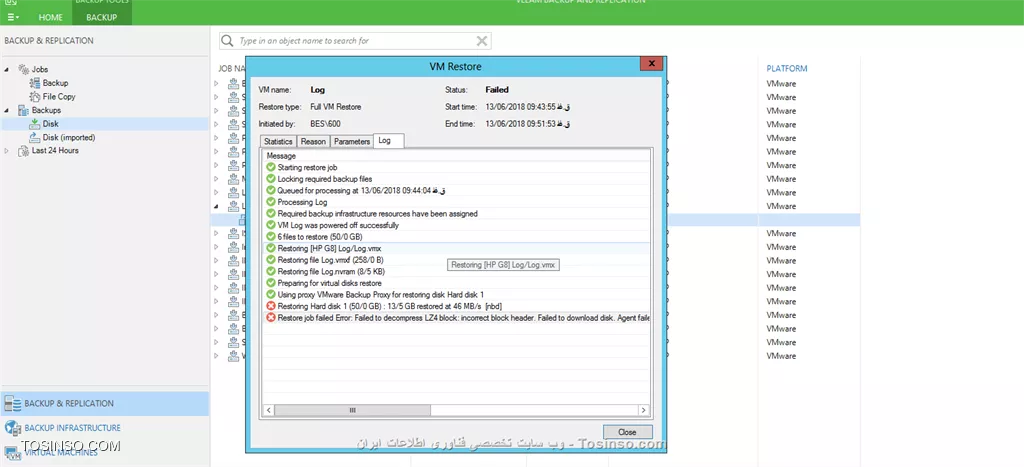Select 'Restoring file Log.nvram' entry
The image size is (1024, 467).
[x=331, y=272]
